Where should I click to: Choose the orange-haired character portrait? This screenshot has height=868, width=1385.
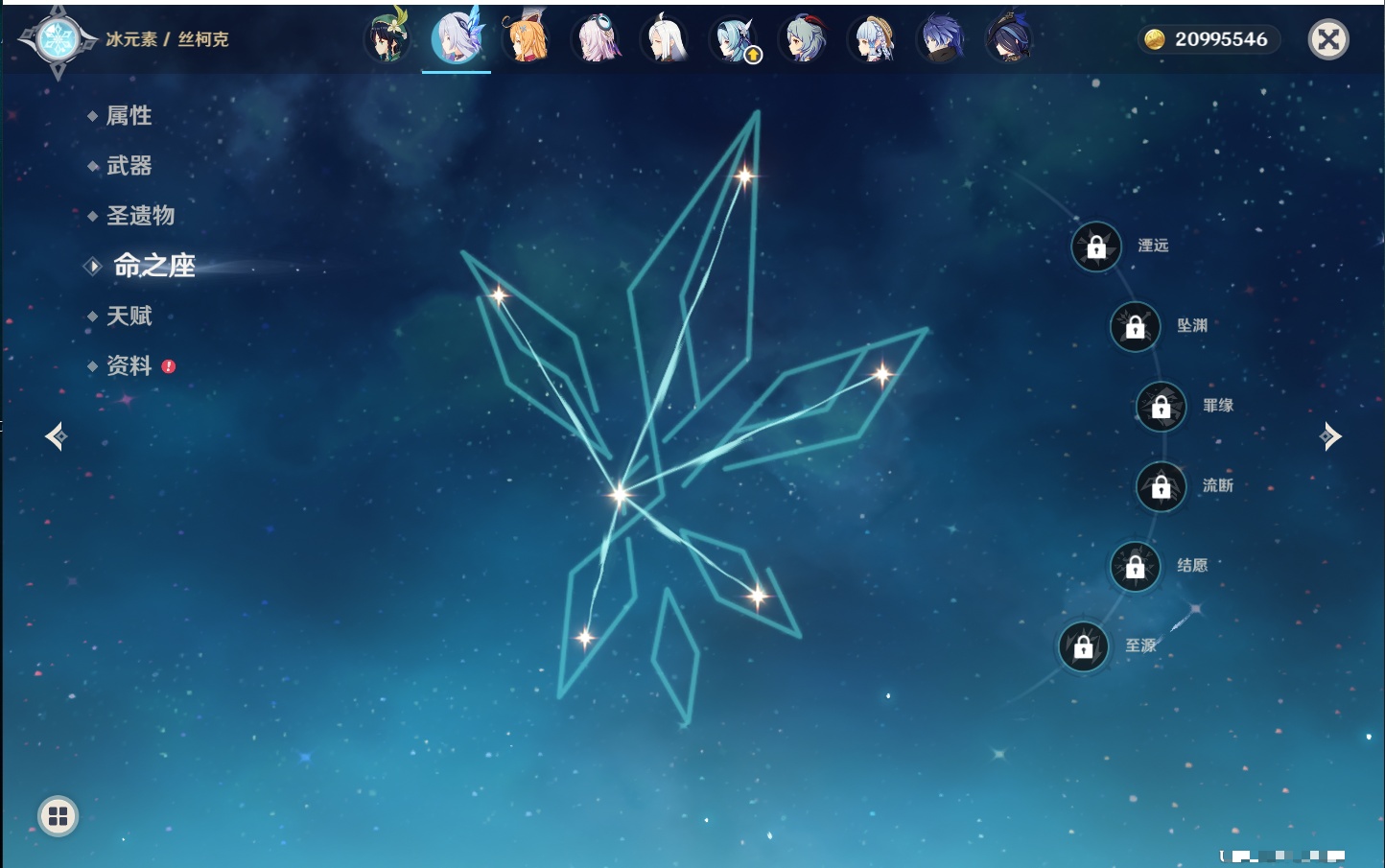527,39
